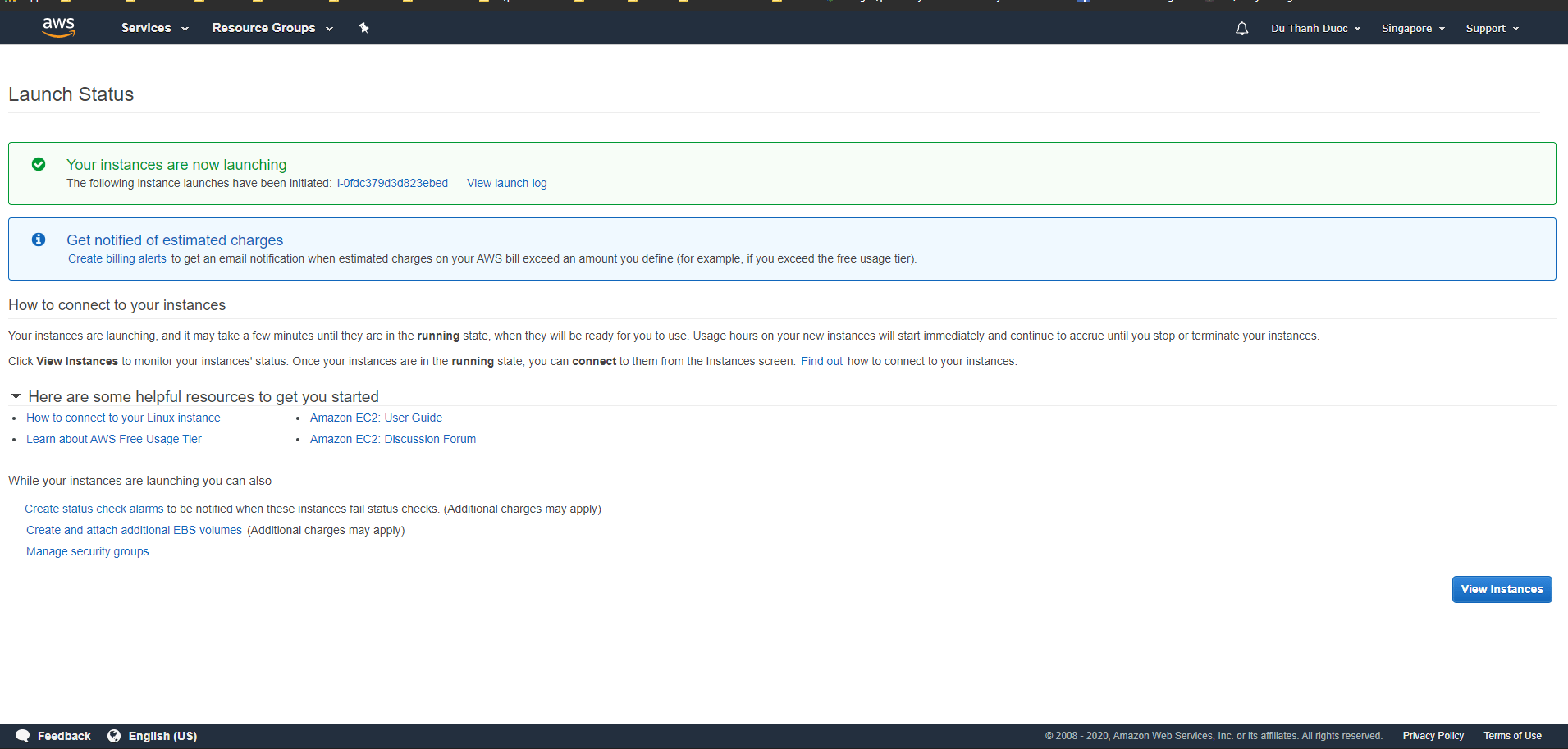Open the Privacy Policy footer link
The height and width of the screenshot is (749, 1568).
tap(1433, 736)
